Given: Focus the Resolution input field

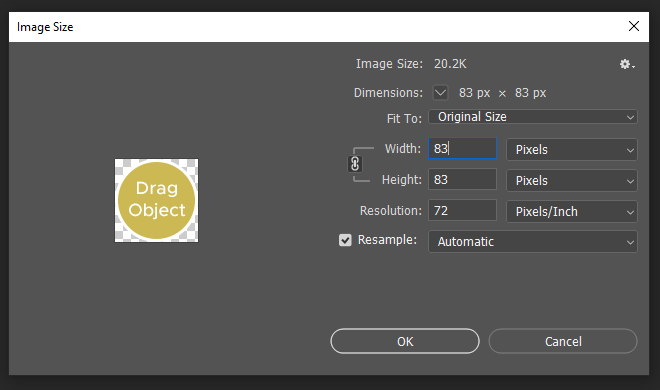Looking at the screenshot, I should point(463,210).
